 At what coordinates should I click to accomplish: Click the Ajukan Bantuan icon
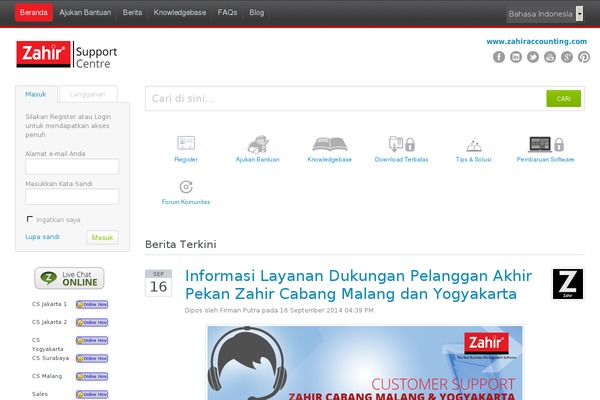click(258, 144)
